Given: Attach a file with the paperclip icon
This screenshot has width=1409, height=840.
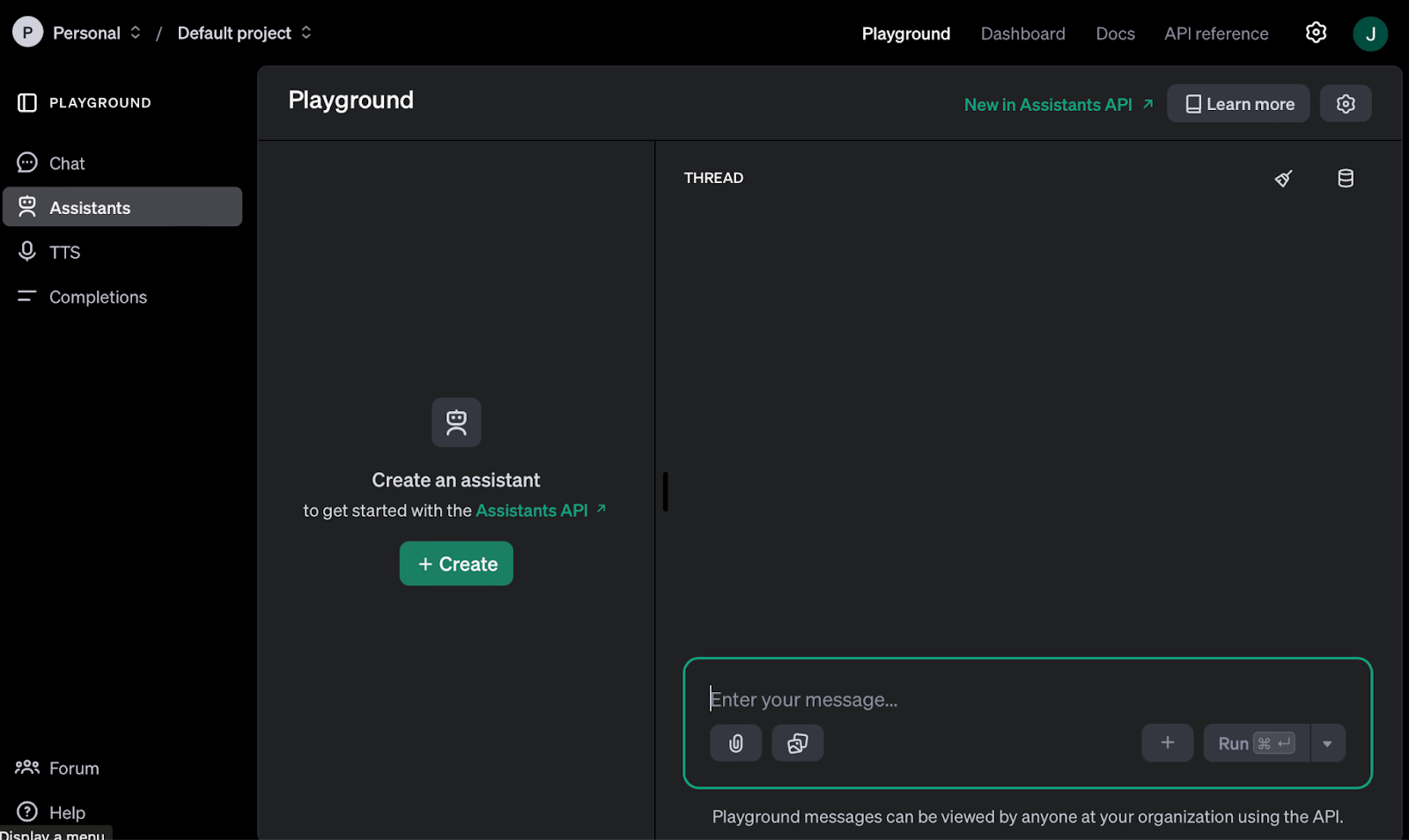Looking at the screenshot, I should pos(736,743).
